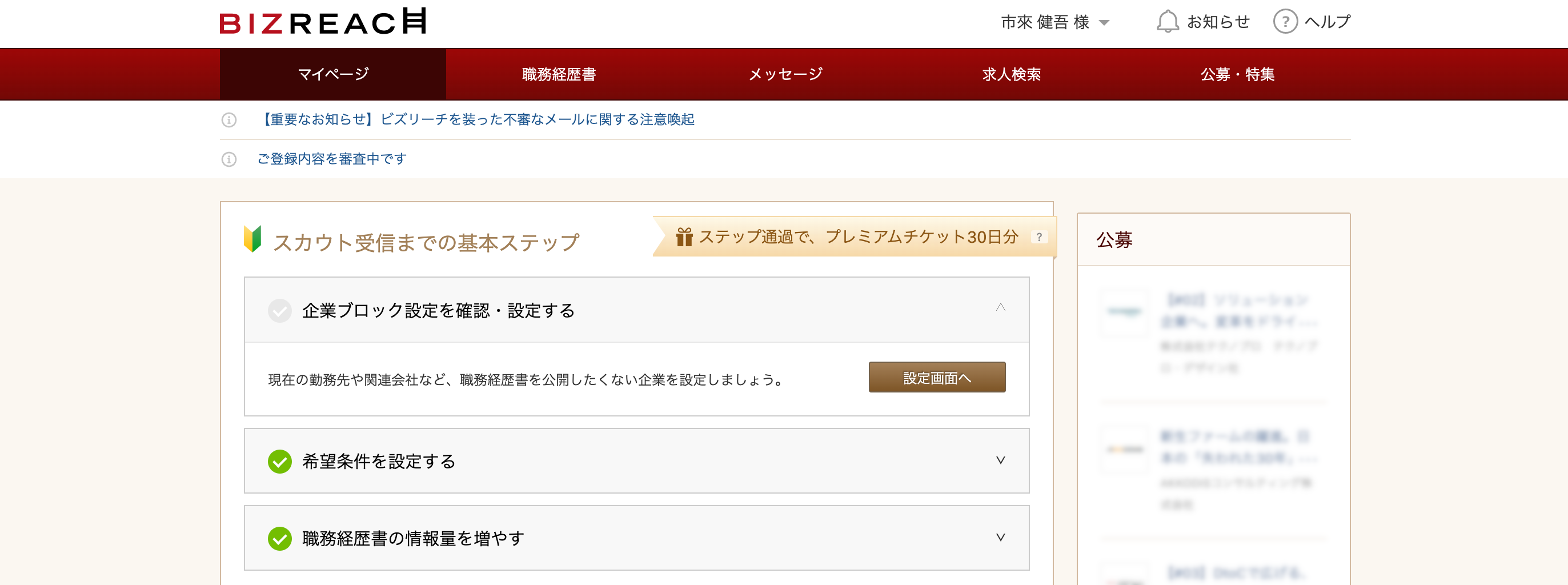Open the 市來 健吾 様 user dropdown
The image size is (1568, 585).
pos(1055,22)
